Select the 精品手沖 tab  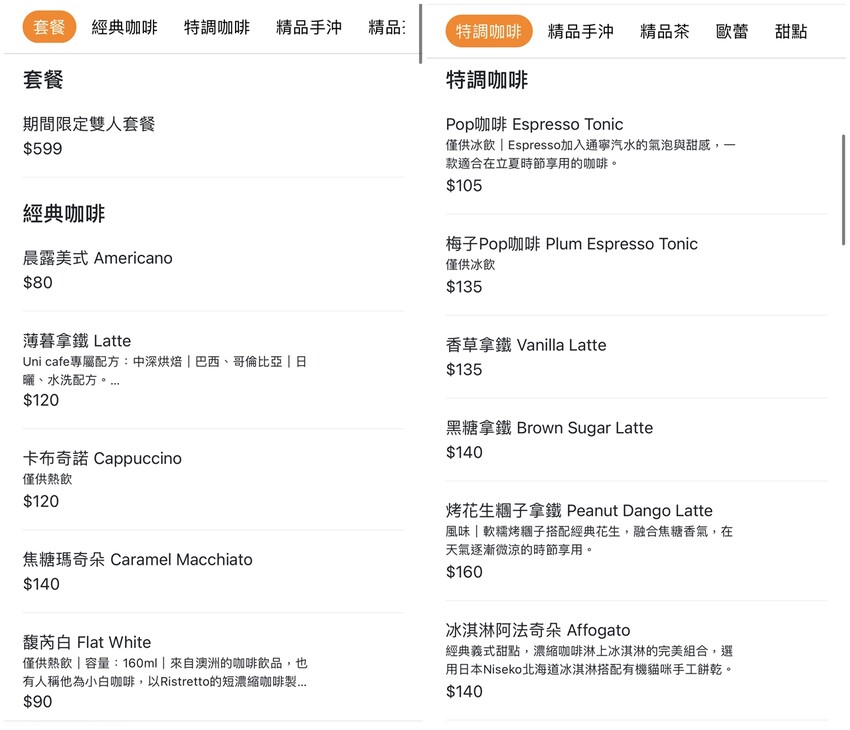click(x=578, y=31)
